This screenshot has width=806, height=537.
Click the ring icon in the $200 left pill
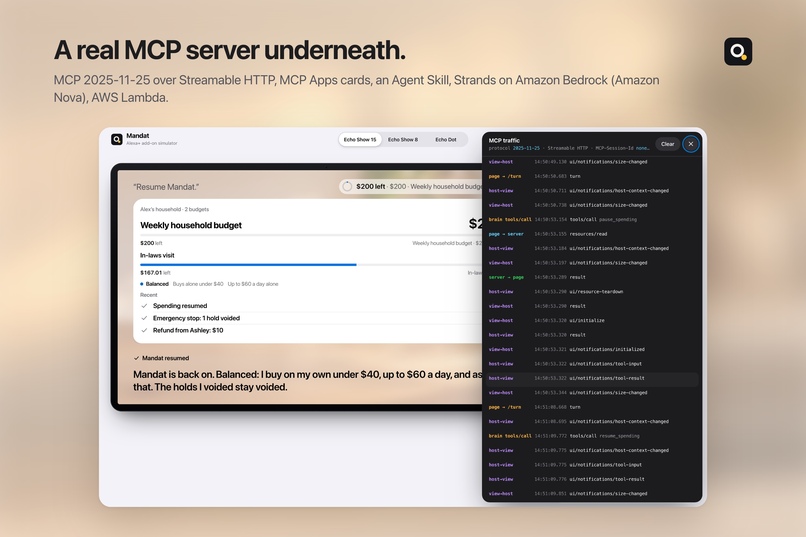(x=347, y=187)
